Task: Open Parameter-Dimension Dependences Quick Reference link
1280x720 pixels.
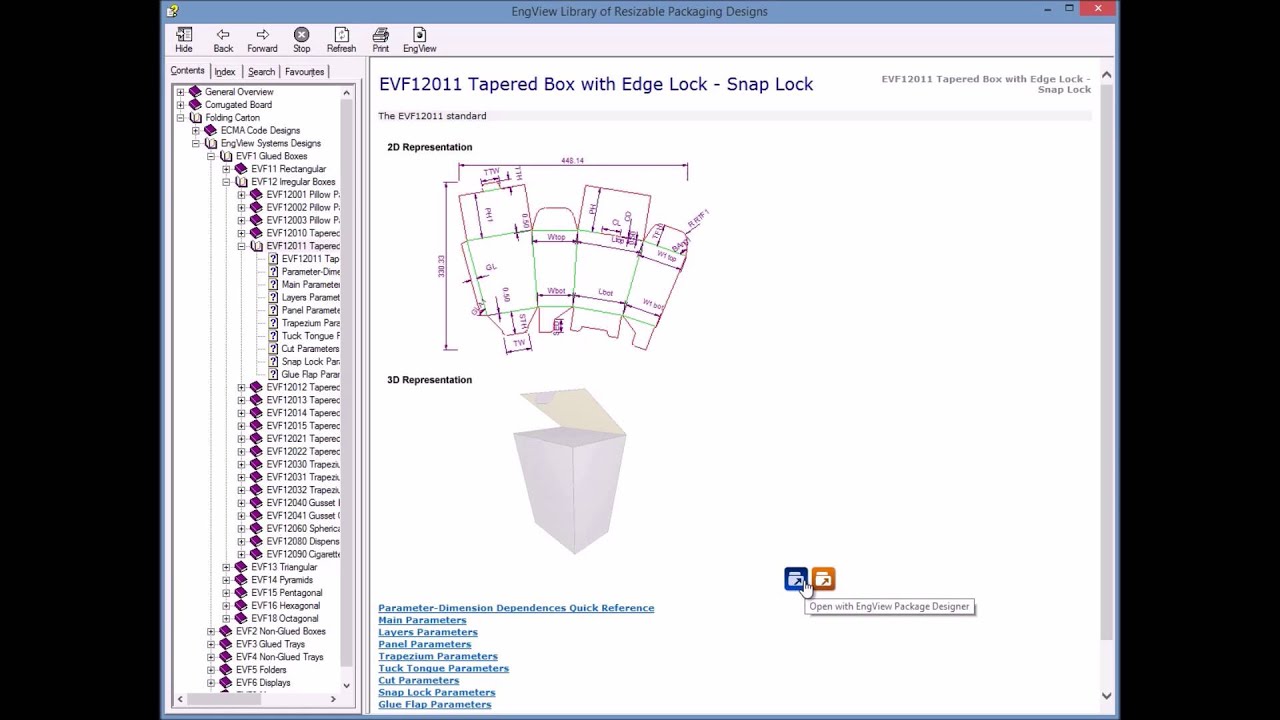Action: point(516,608)
